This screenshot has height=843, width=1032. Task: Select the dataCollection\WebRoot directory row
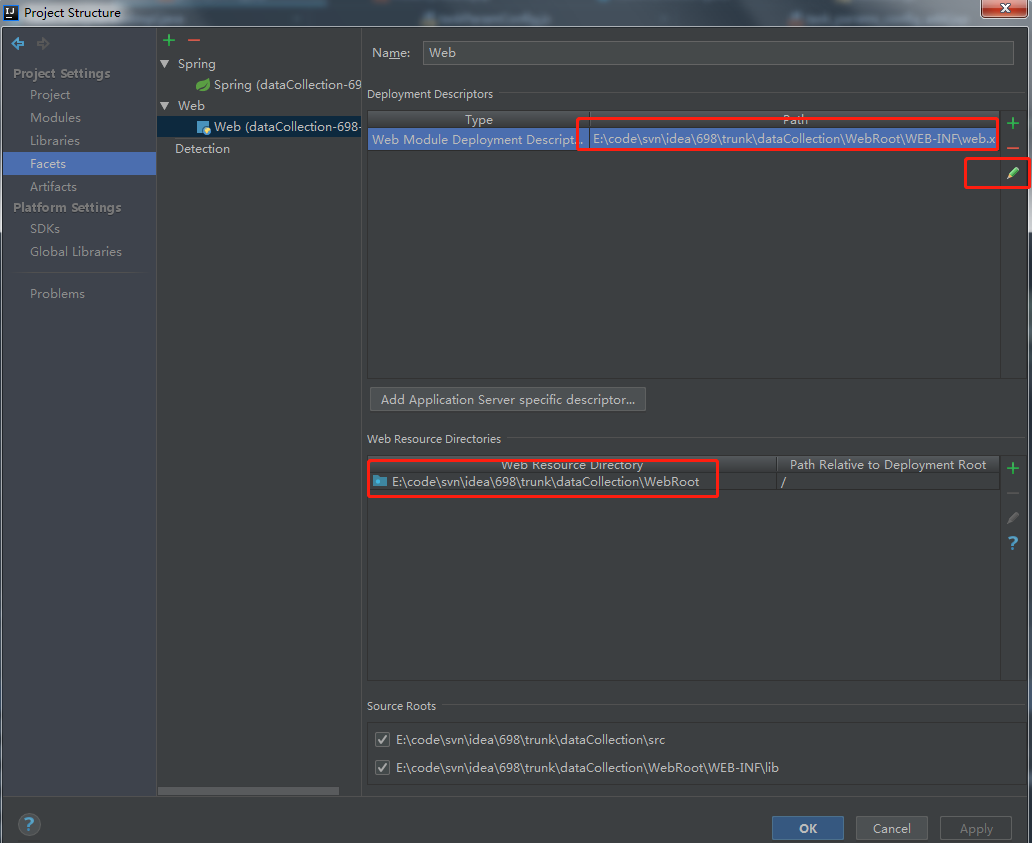[x=683, y=481]
